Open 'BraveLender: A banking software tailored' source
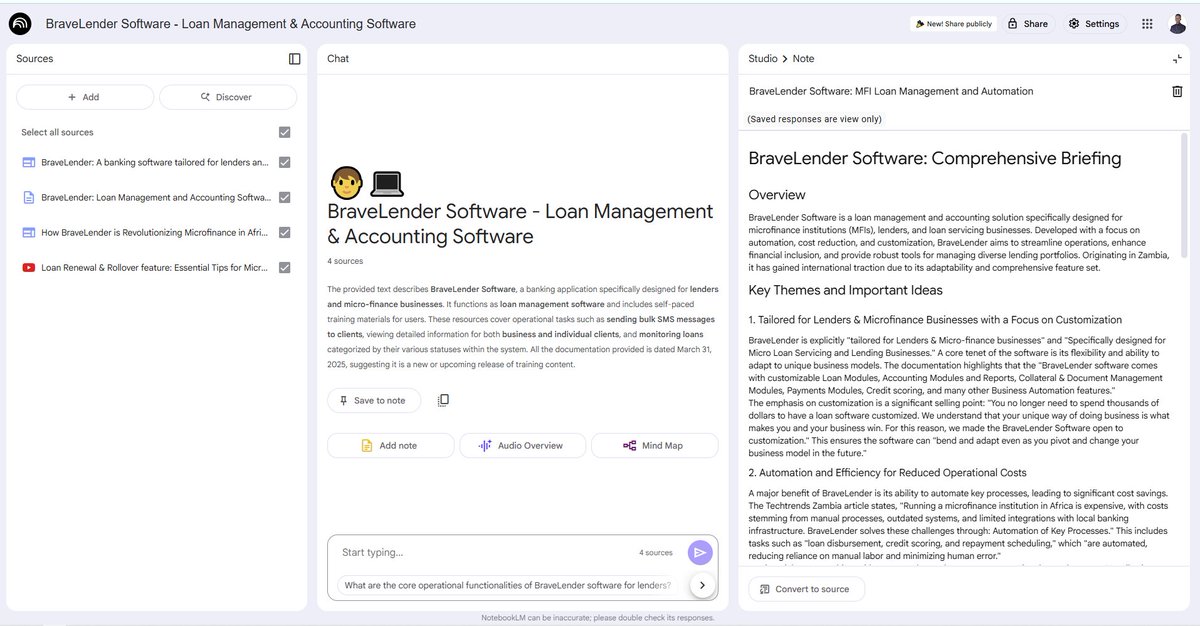This screenshot has height=626, width=1200. tap(155, 162)
